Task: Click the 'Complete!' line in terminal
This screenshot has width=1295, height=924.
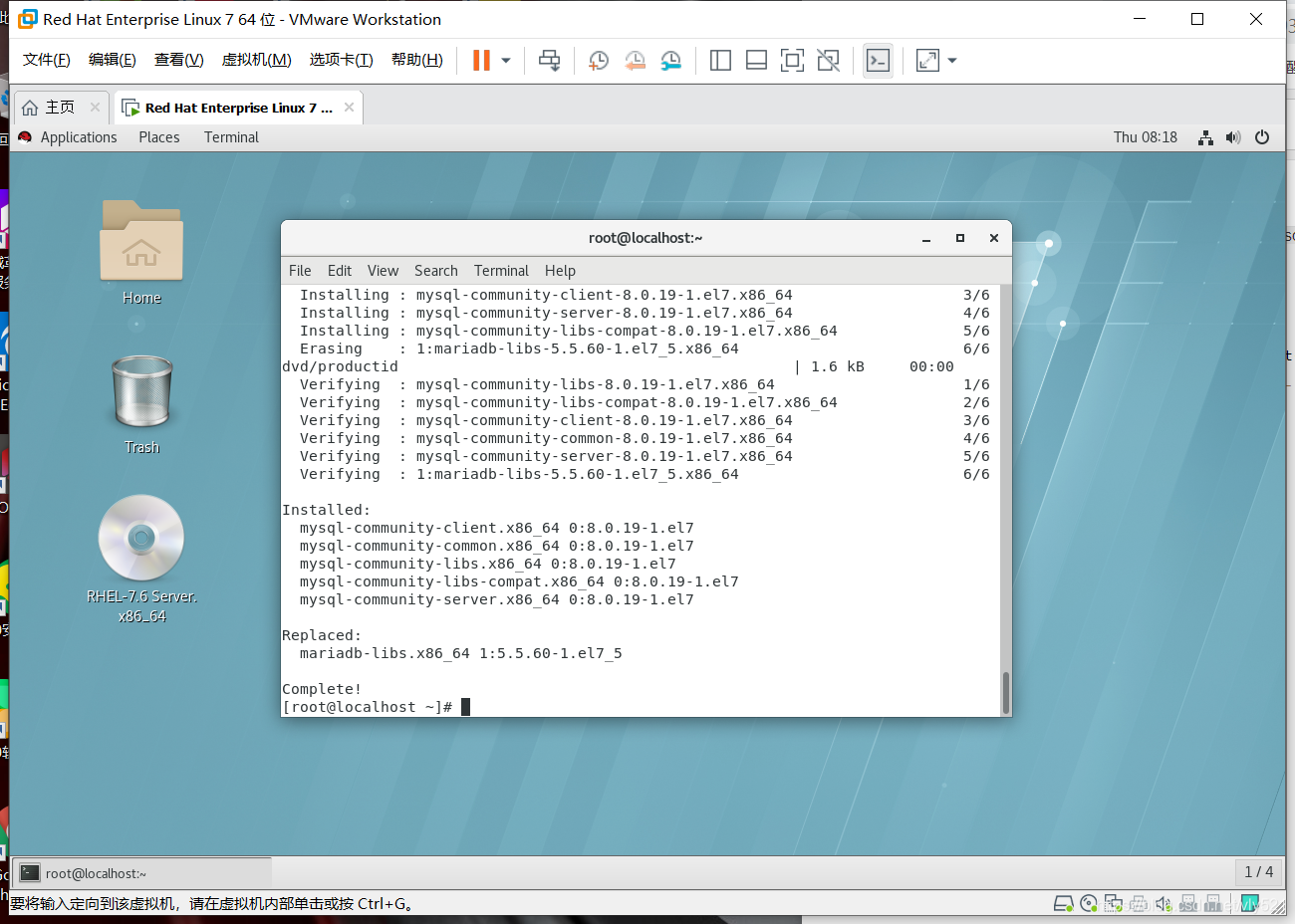Action: coord(322,689)
